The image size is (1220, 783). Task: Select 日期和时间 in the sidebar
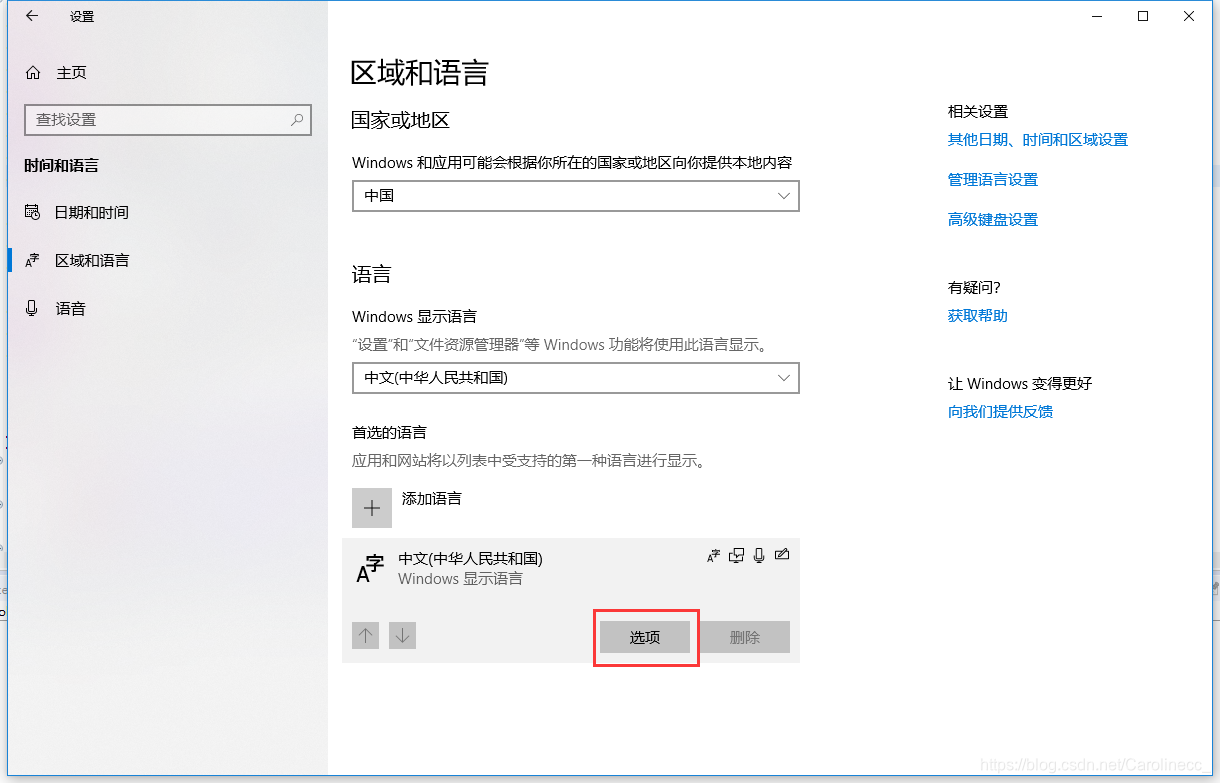[x=168, y=212]
